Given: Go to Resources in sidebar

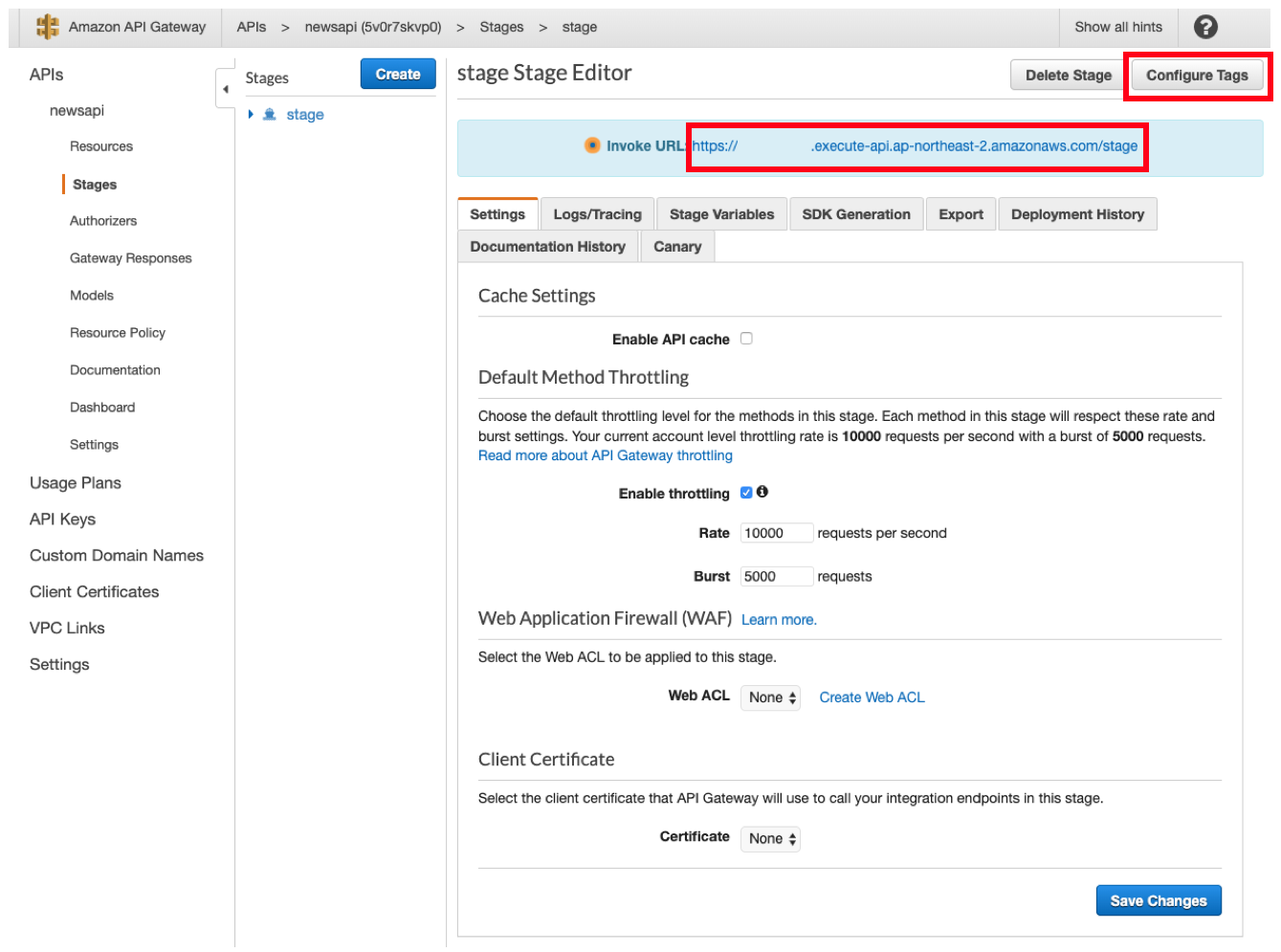Looking at the screenshot, I should point(101,146).
